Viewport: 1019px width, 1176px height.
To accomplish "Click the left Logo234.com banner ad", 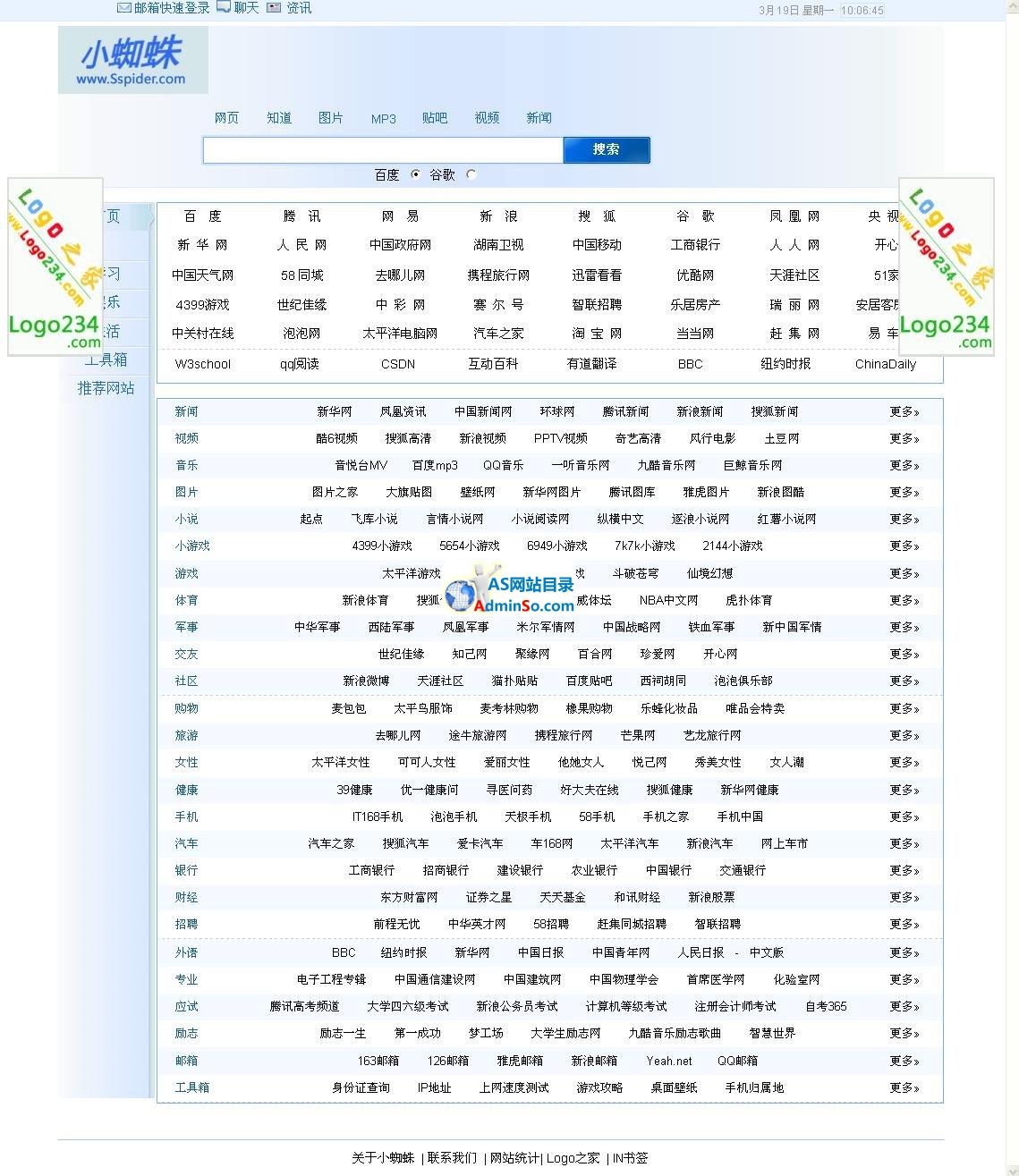I will (55, 267).
